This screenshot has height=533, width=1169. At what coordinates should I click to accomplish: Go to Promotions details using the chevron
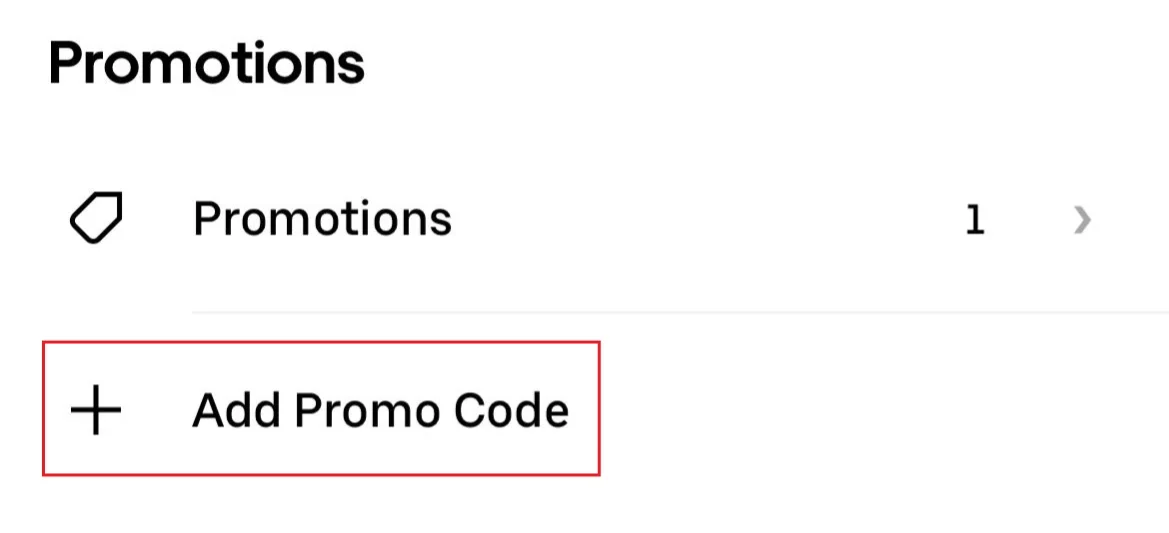(x=1081, y=220)
